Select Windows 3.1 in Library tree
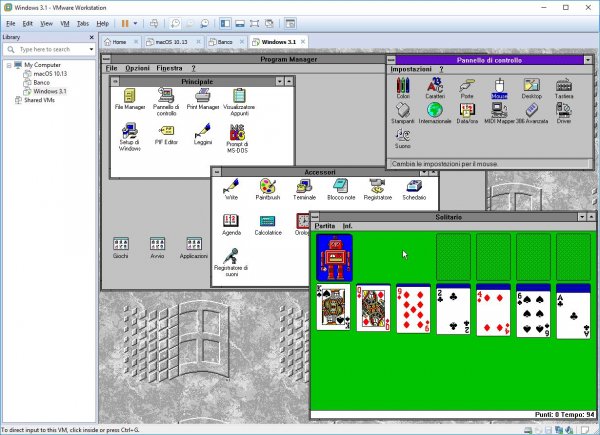The width and height of the screenshot is (600, 435). point(50,91)
